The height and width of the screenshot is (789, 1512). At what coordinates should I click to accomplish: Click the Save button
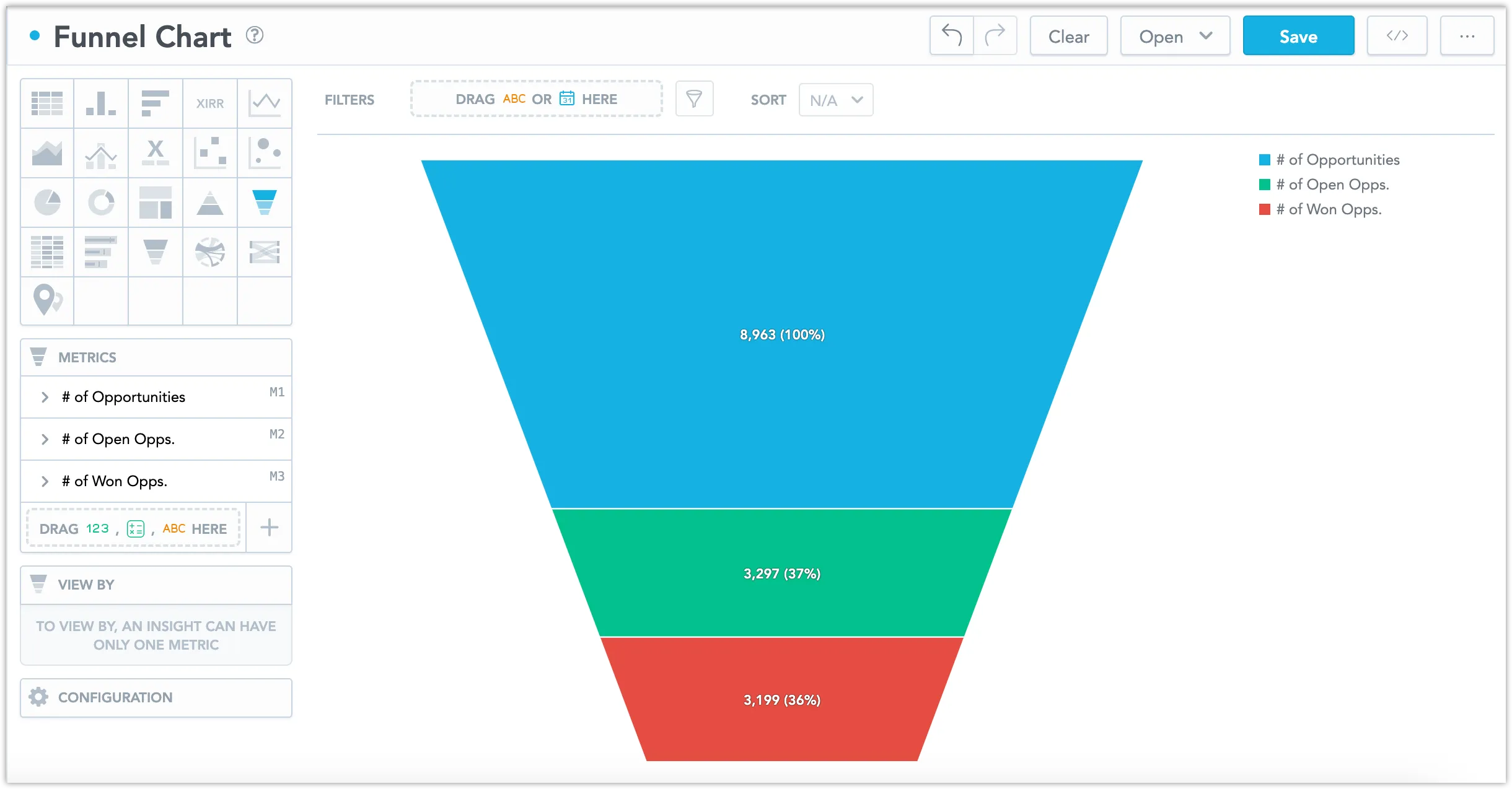coord(1298,35)
